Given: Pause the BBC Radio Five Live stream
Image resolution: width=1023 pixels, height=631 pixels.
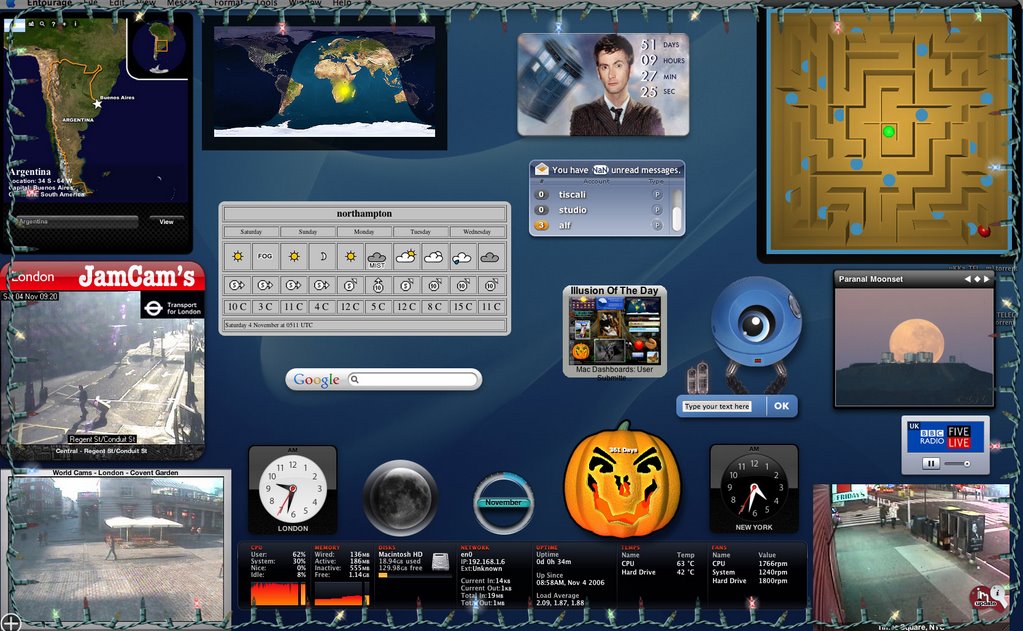Looking at the screenshot, I should 931,463.
